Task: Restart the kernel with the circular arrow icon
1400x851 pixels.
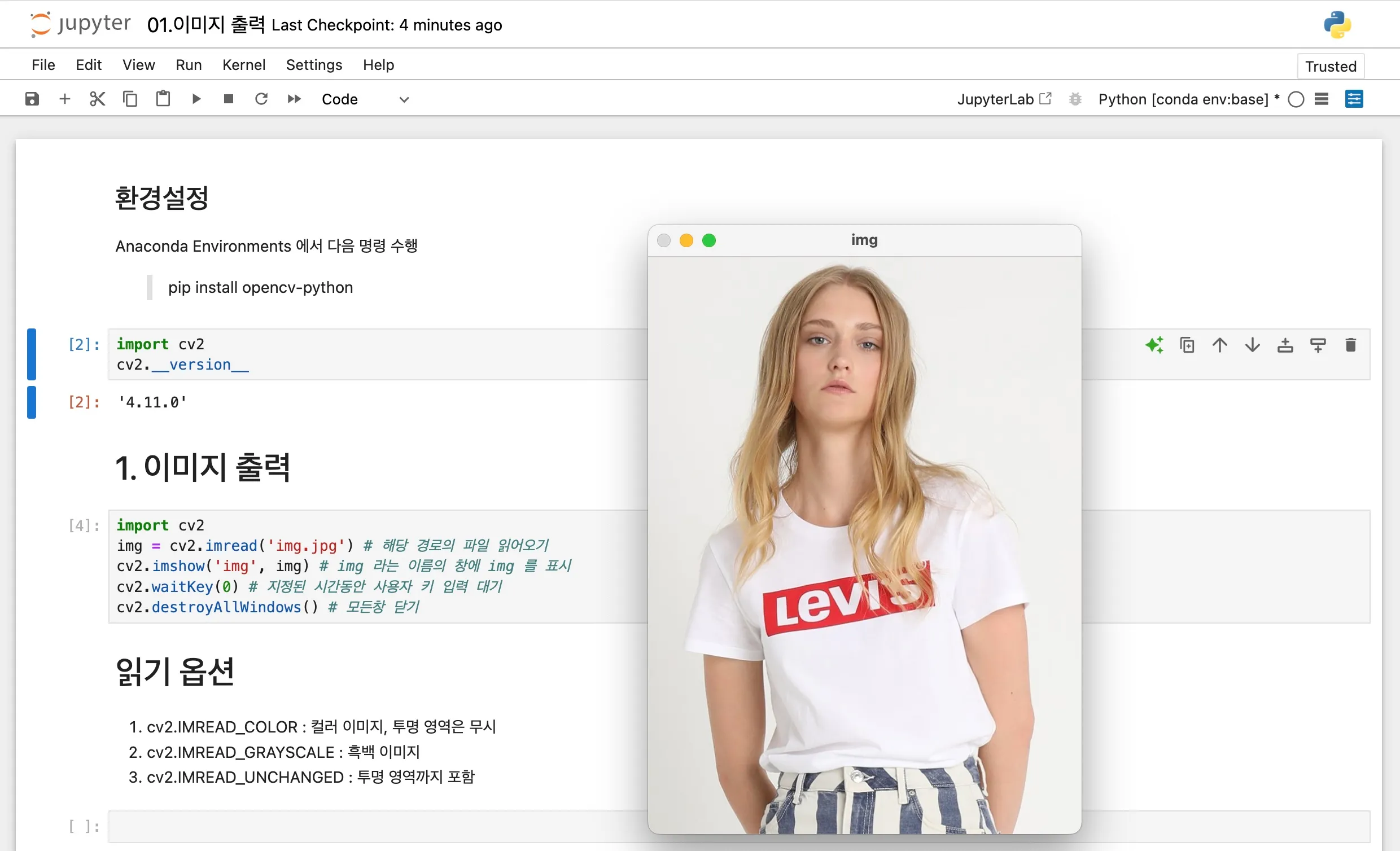Action: tap(261, 99)
